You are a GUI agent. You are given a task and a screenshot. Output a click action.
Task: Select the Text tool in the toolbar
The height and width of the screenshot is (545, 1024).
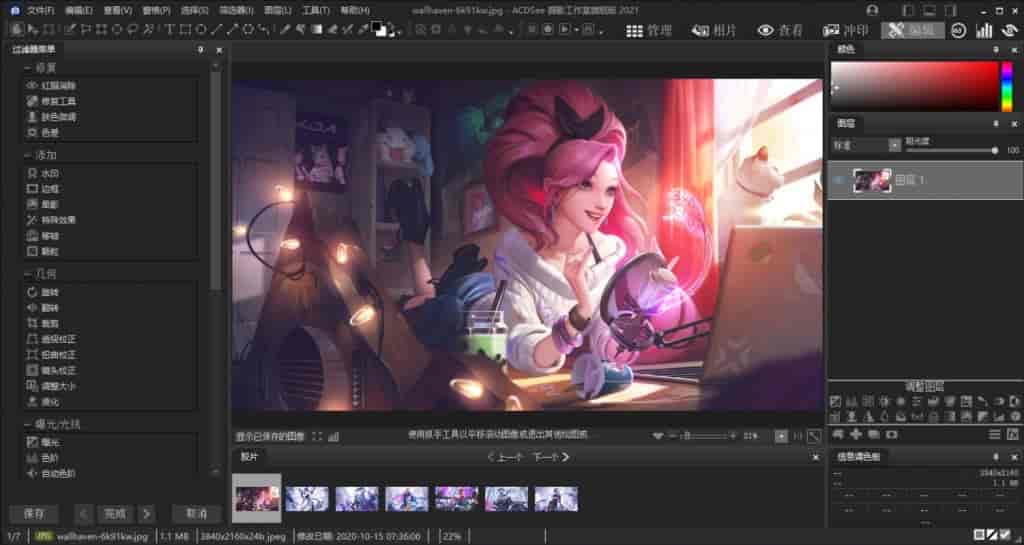[x=169, y=30]
